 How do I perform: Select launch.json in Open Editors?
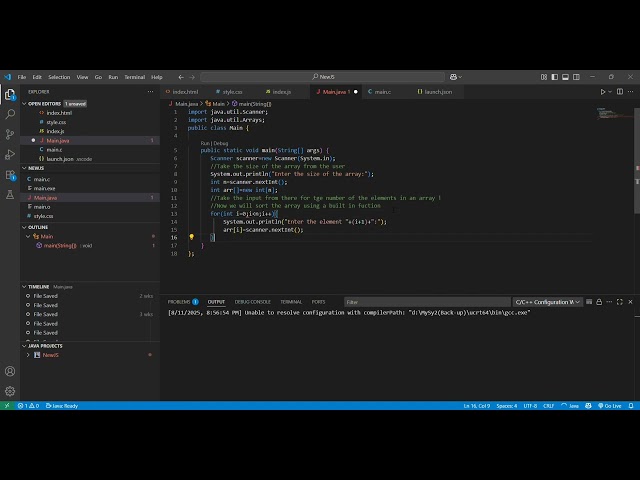click(90, 159)
